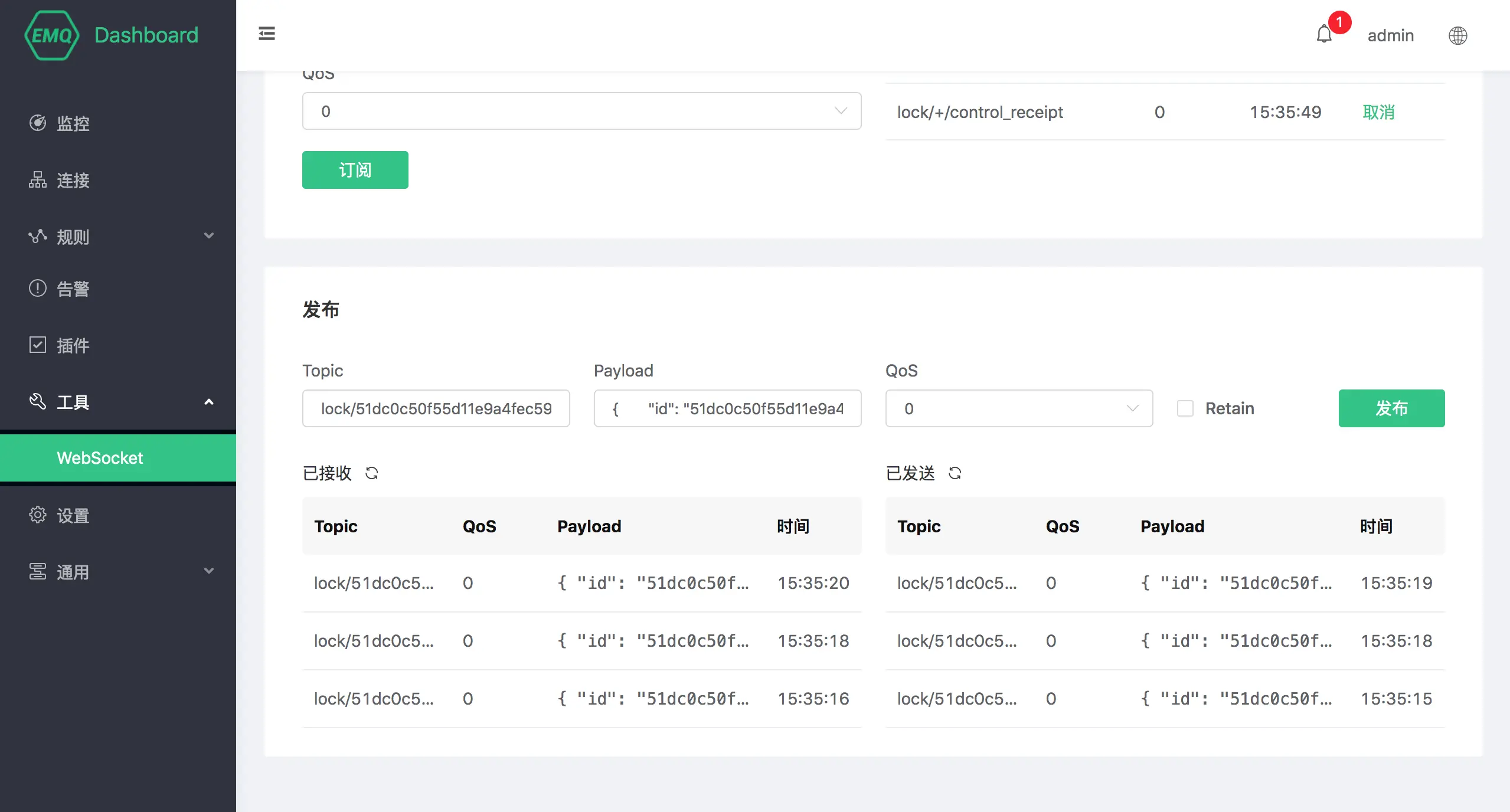Open the publish QoS dropdown
The width and height of the screenshot is (1510, 812).
click(1018, 408)
